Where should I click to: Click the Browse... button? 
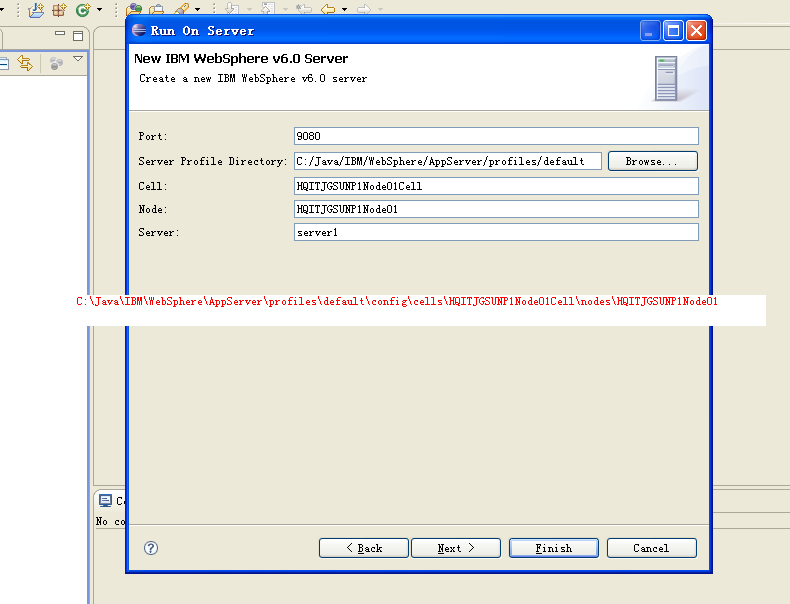[653, 161]
